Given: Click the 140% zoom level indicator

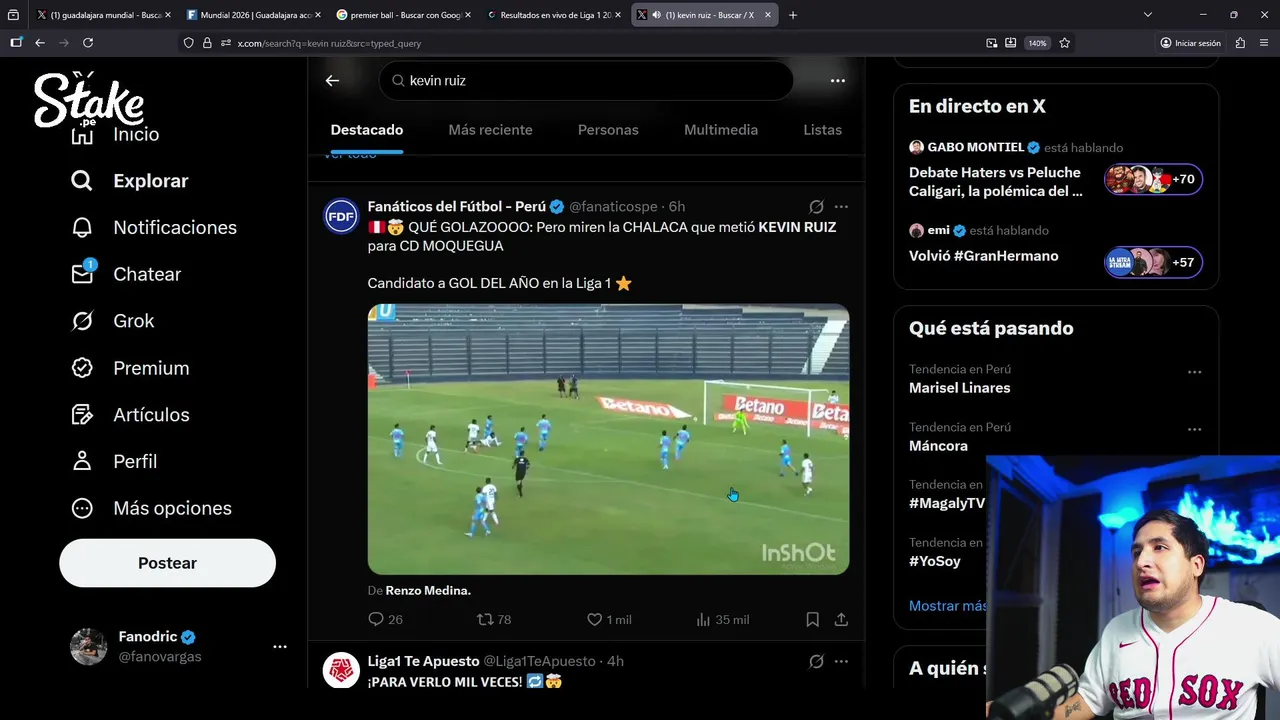Looking at the screenshot, I should (x=1037, y=43).
